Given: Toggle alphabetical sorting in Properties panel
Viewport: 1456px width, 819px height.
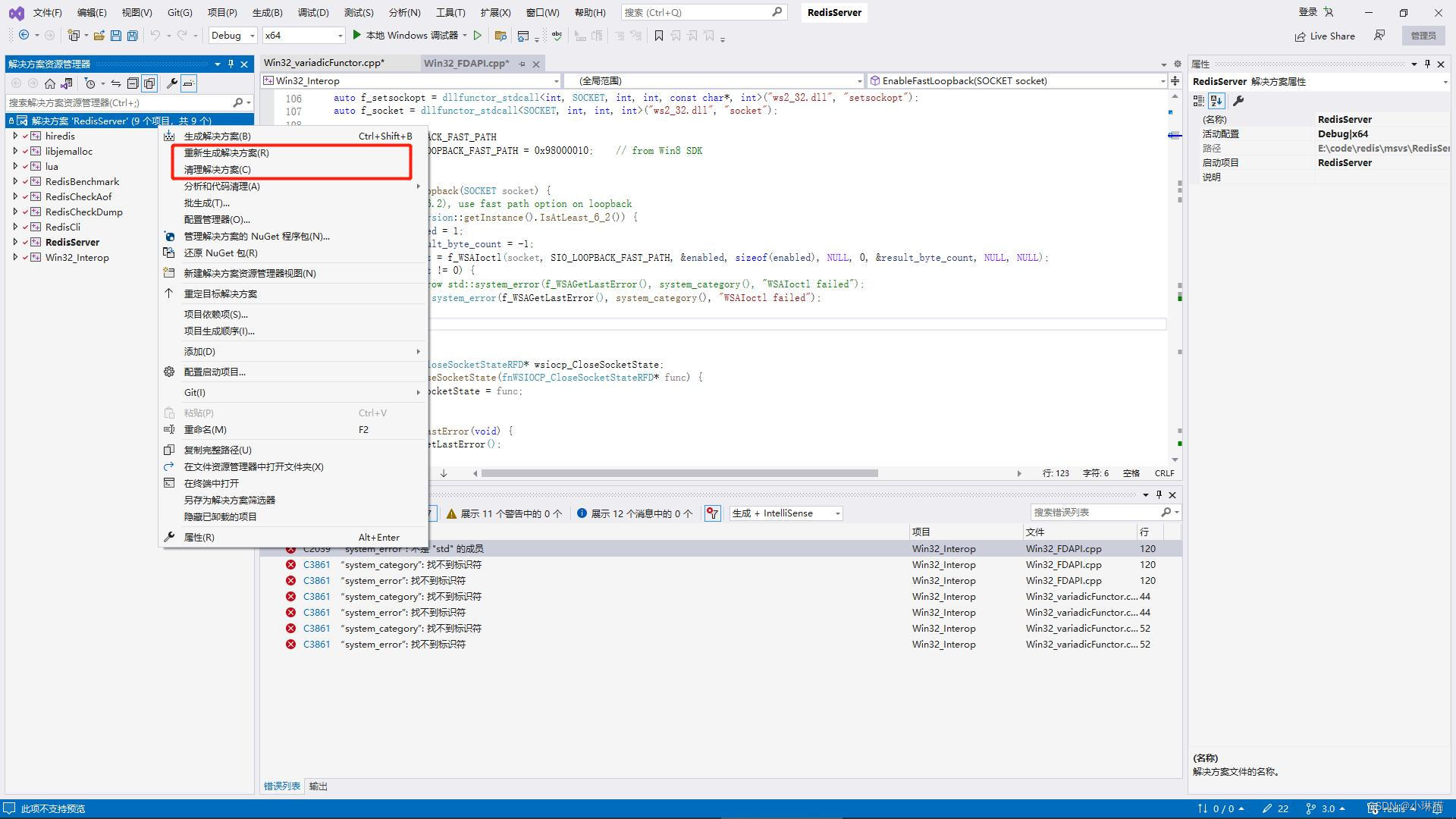Looking at the screenshot, I should click(x=1216, y=100).
